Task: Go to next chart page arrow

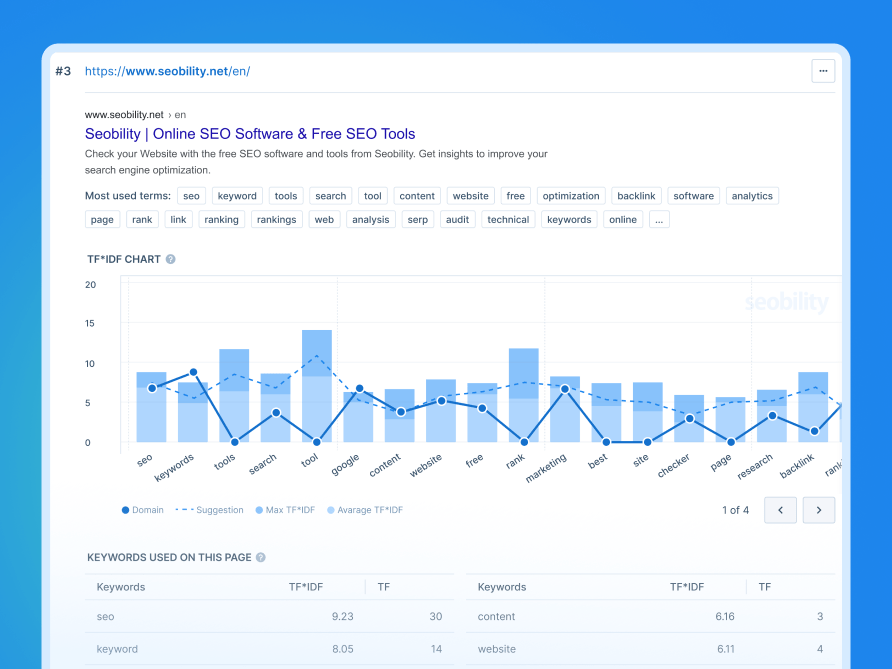Action: tap(819, 510)
